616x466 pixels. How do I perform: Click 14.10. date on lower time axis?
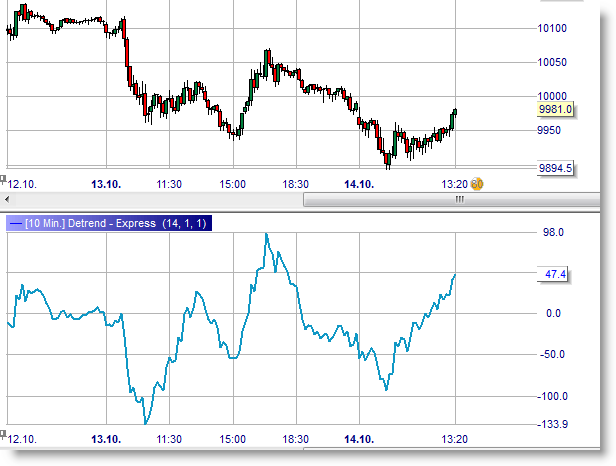(x=359, y=439)
